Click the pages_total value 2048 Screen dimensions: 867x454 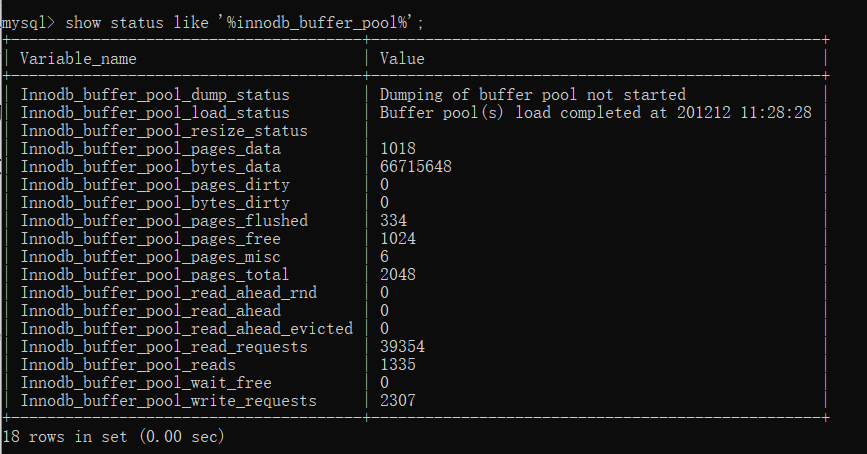398,275
